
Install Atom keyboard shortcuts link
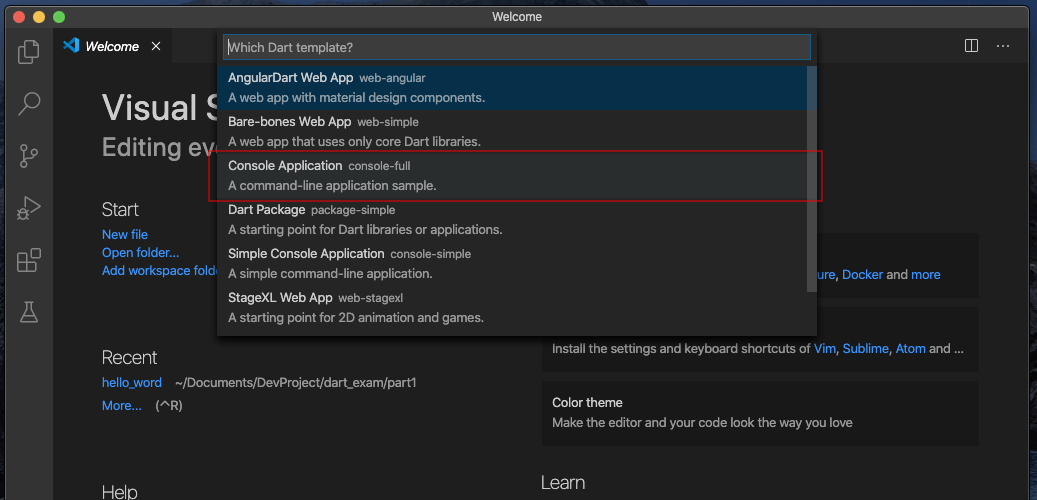tap(910, 349)
